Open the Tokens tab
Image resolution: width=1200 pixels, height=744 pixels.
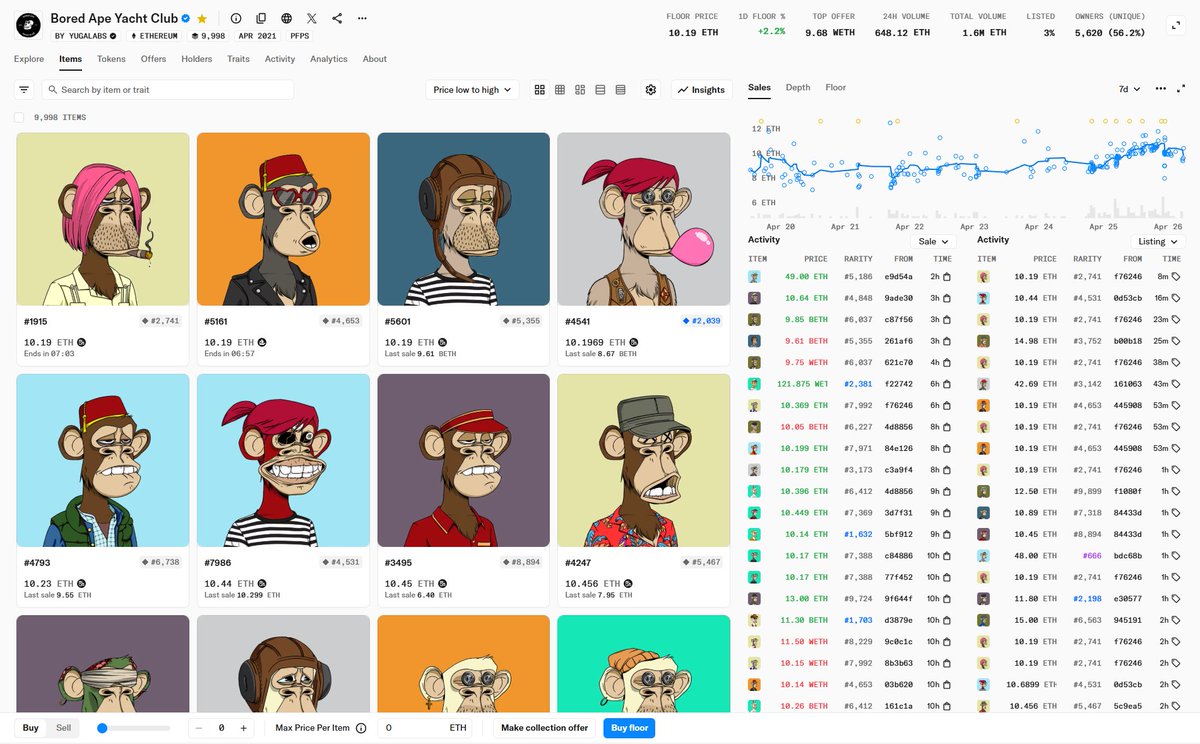pos(111,59)
